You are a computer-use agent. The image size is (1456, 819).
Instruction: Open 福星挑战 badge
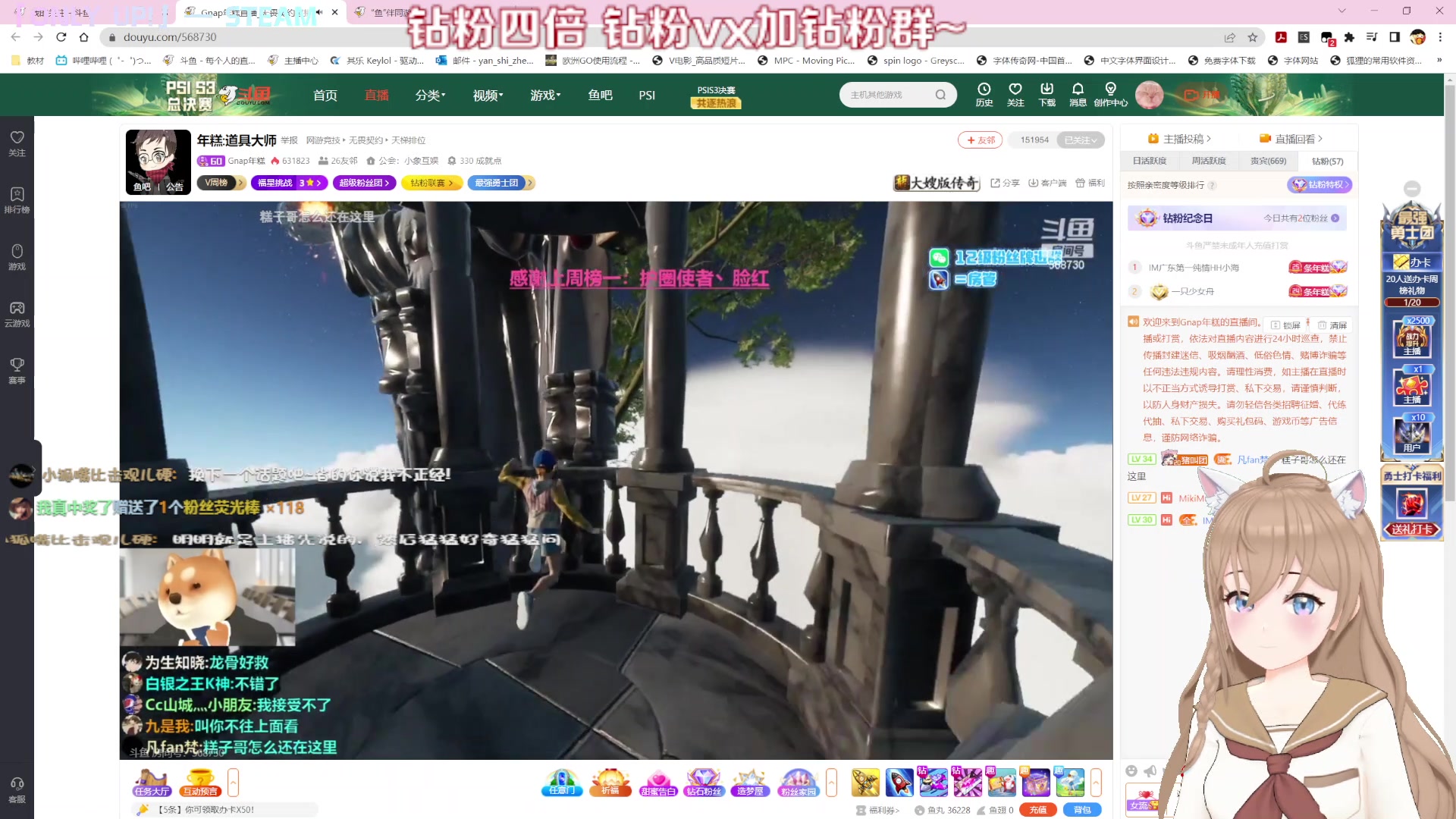(x=289, y=183)
